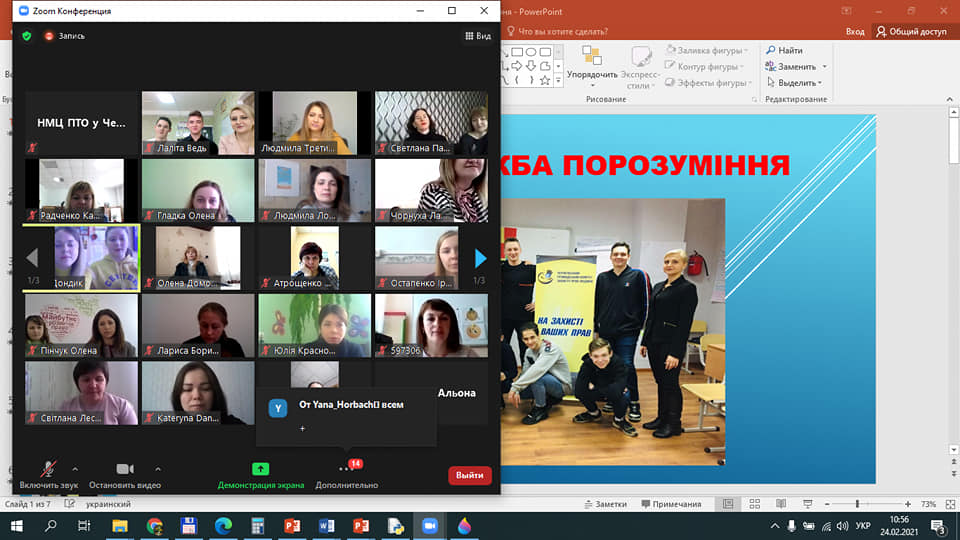
Task: Click Что вы хотите сделать search field
Action: pyautogui.click(x=557, y=31)
